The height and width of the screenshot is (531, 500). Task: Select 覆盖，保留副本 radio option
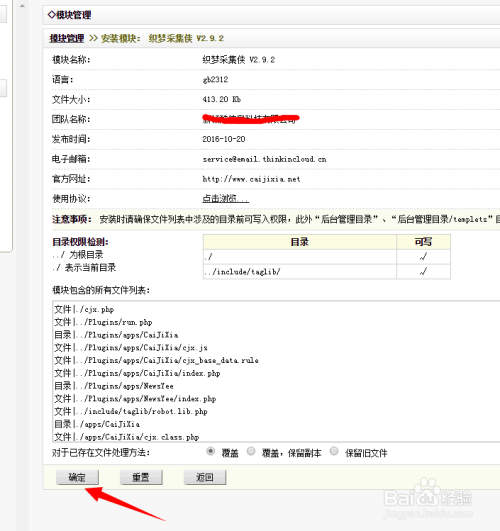(x=251, y=451)
